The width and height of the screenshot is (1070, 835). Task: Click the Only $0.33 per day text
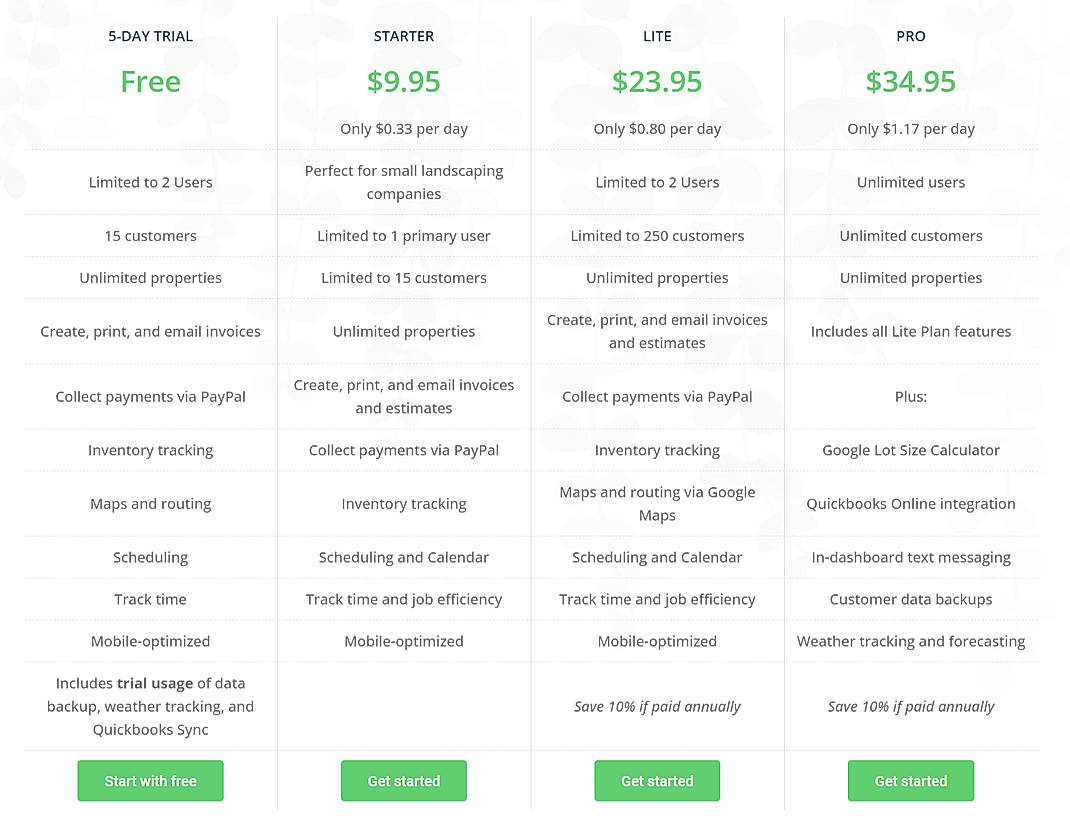tap(403, 128)
